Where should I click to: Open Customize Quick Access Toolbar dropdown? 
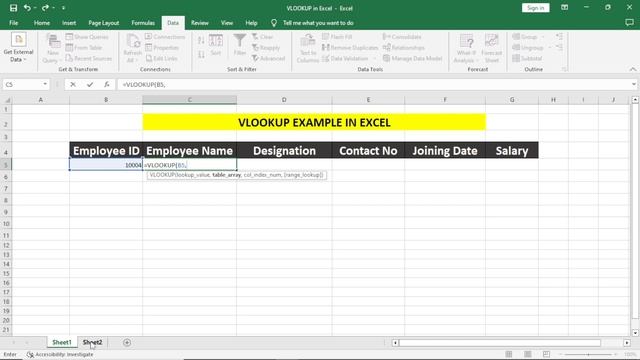tap(63, 8)
